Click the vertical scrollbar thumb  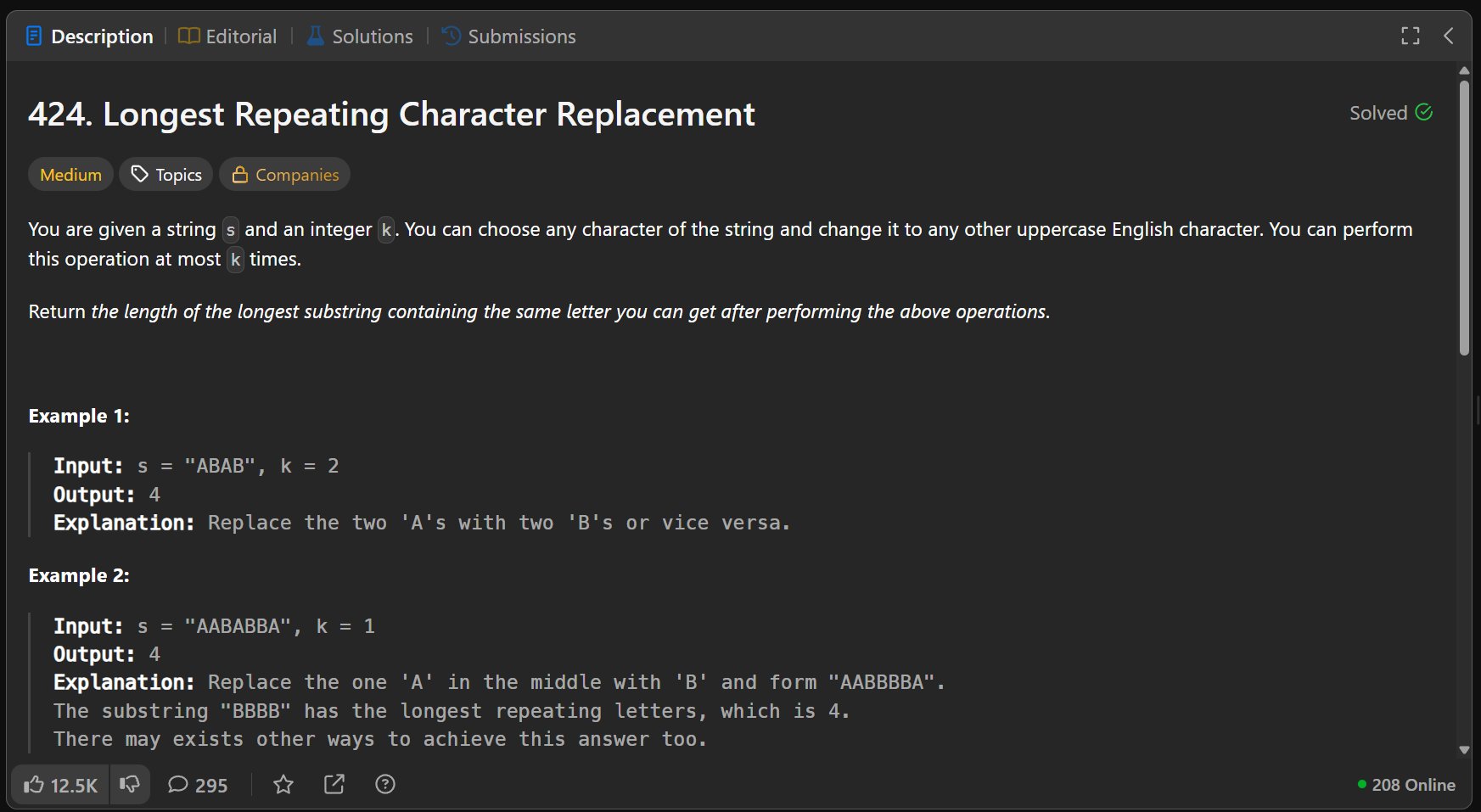(x=1464, y=216)
